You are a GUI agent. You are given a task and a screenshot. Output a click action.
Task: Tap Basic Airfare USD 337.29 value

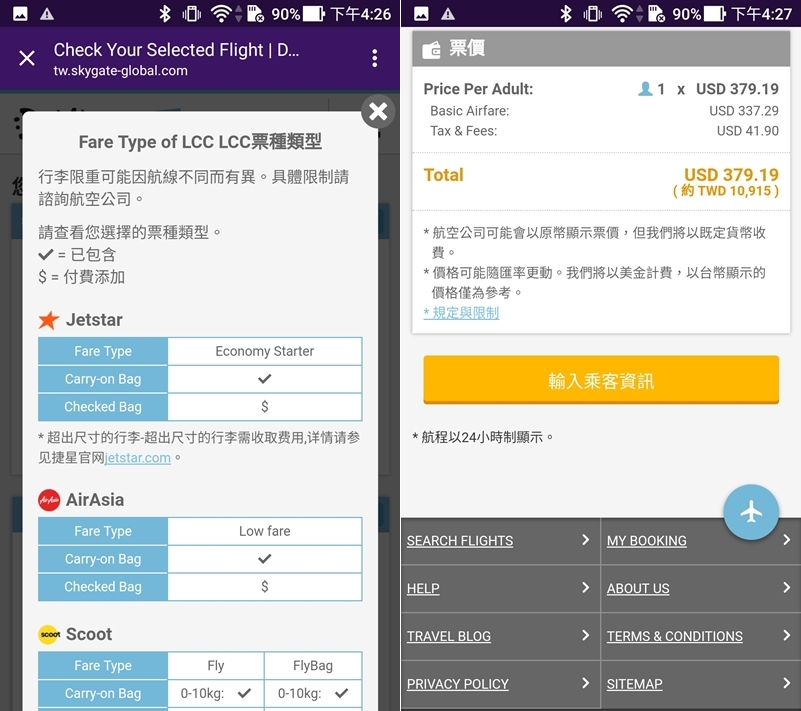(744, 111)
